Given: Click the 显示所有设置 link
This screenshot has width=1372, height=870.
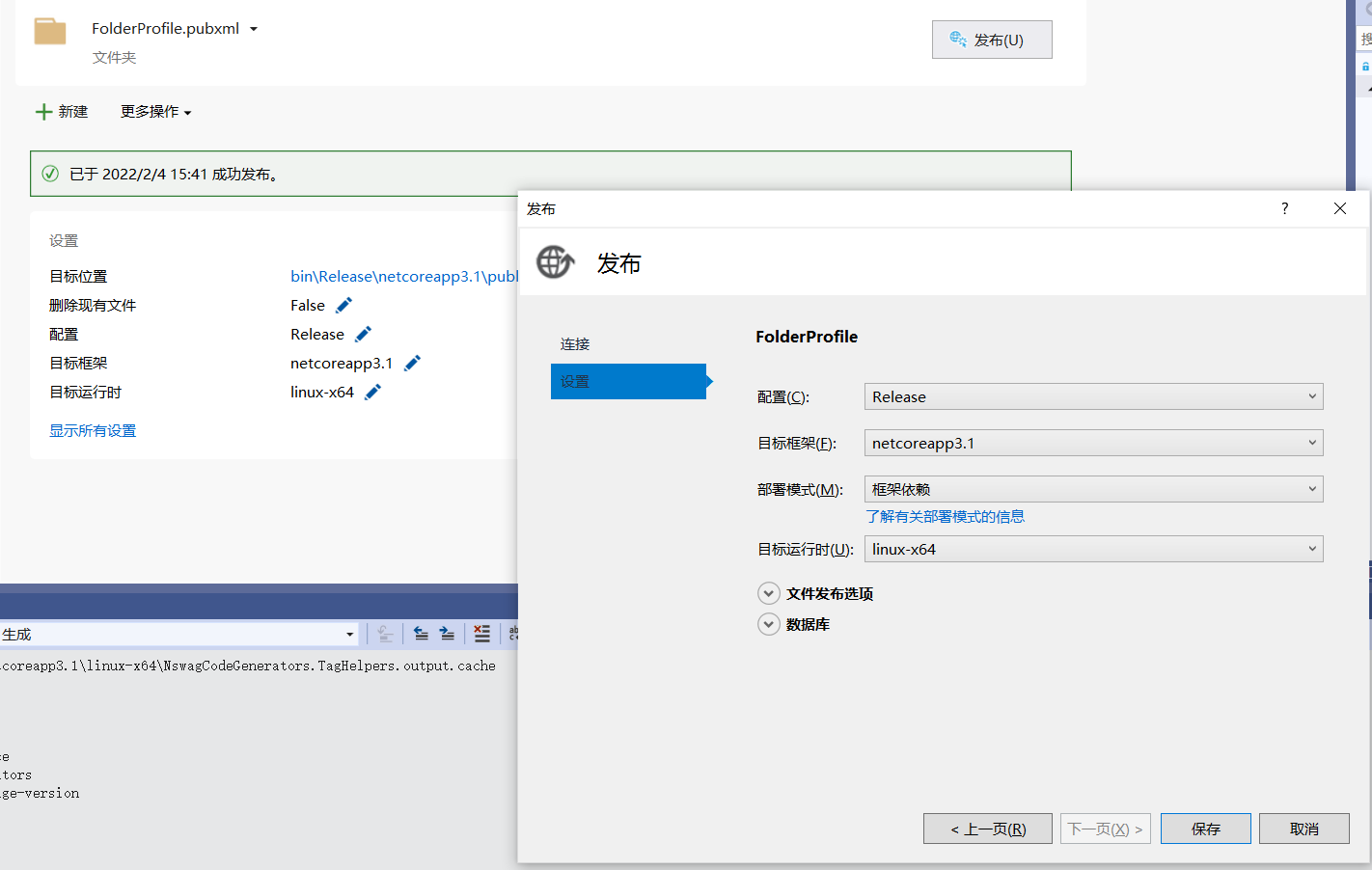Looking at the screenshot, I should pyautogui.click(x=93, y=430).
